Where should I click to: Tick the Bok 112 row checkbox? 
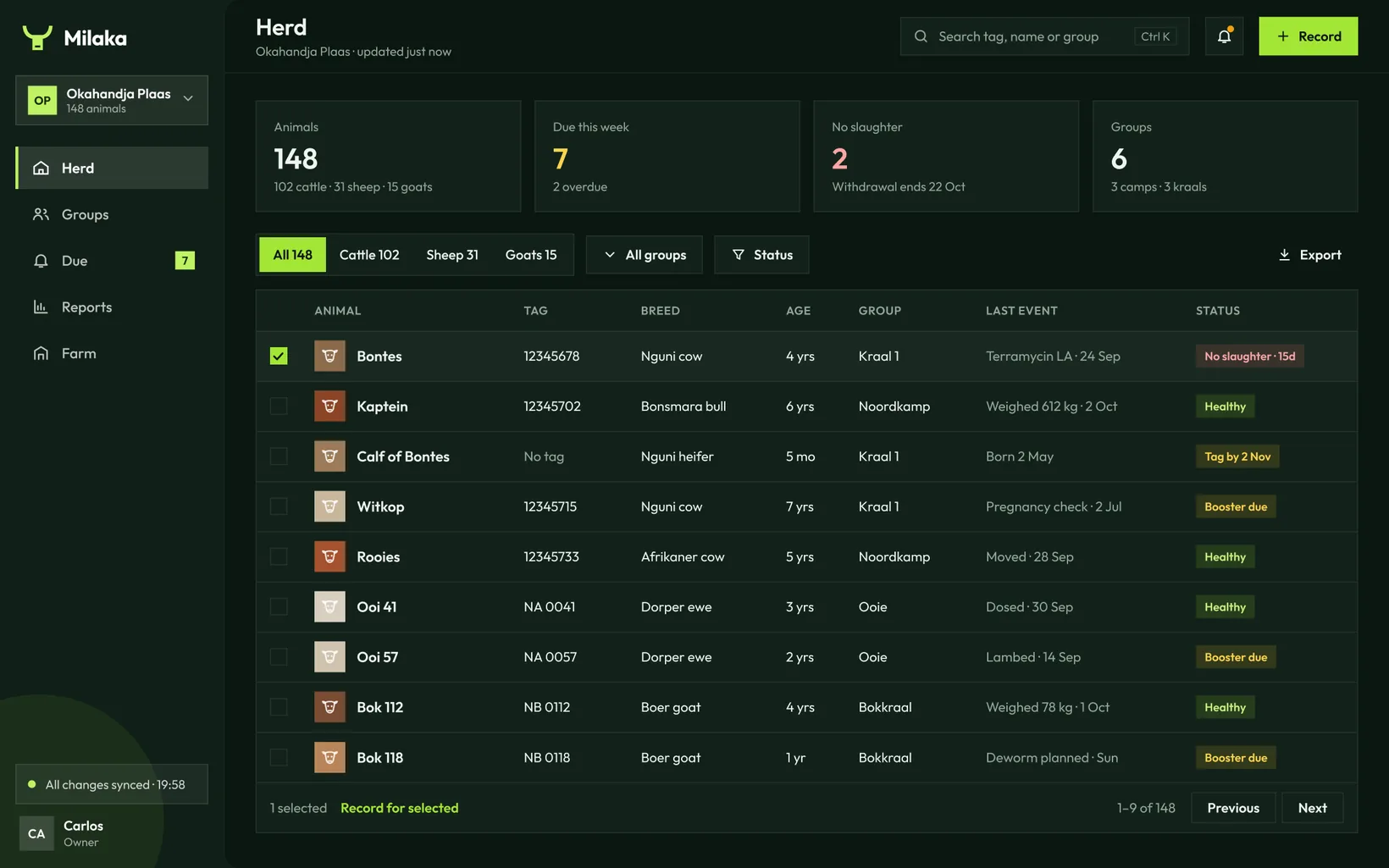pos(279,707)
